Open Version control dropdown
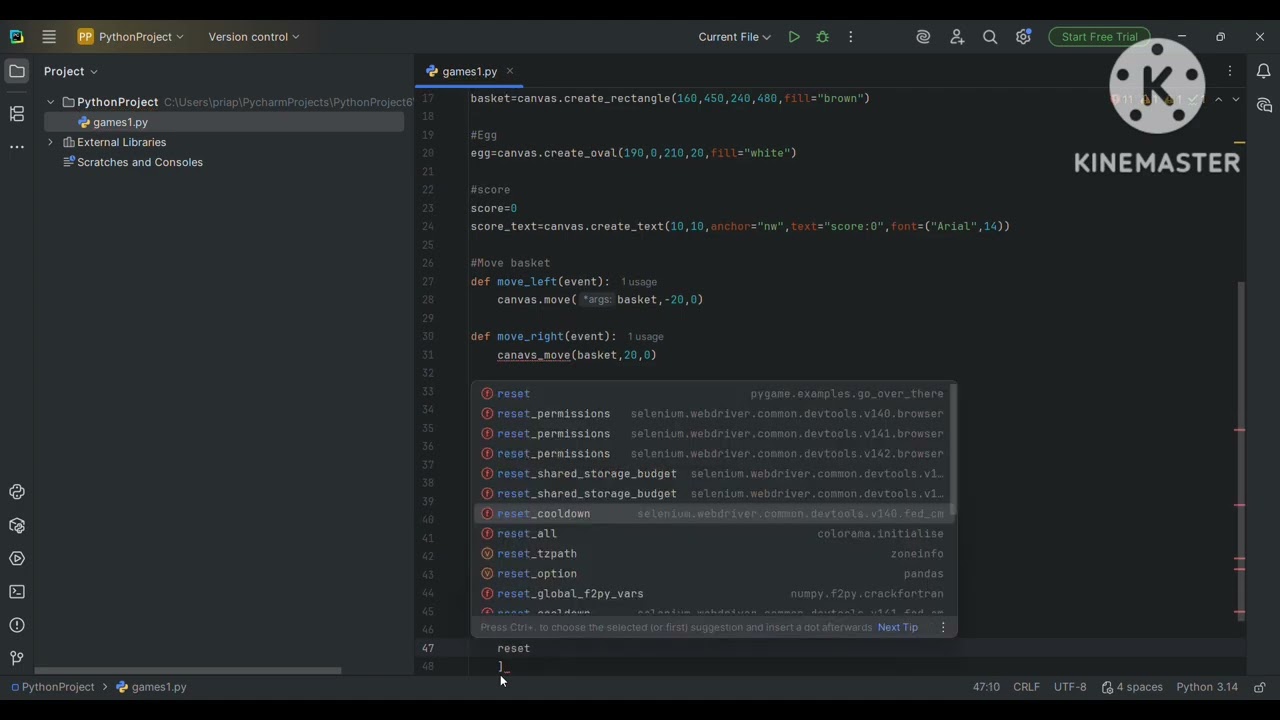Image resolution: width=1280 pixels, height=720 pixels. click(x=254, y=37)
